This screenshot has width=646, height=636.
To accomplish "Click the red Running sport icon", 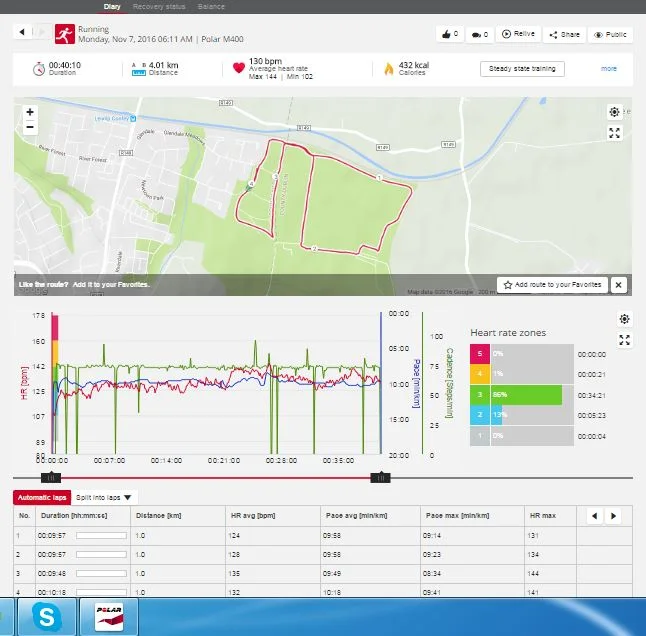I will point(65,34).
